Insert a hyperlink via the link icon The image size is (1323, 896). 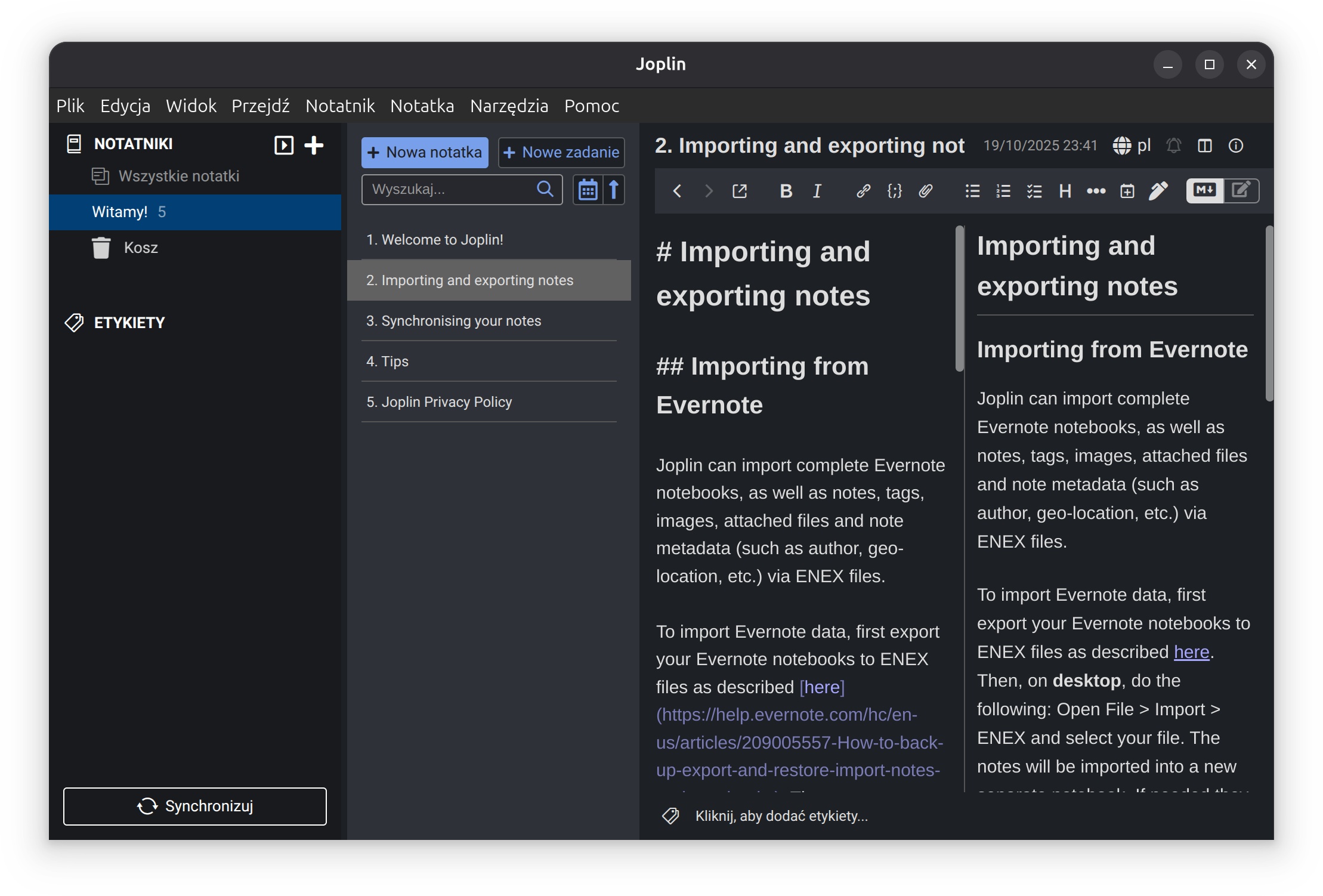pyautogui.click(x=863, y=191)
